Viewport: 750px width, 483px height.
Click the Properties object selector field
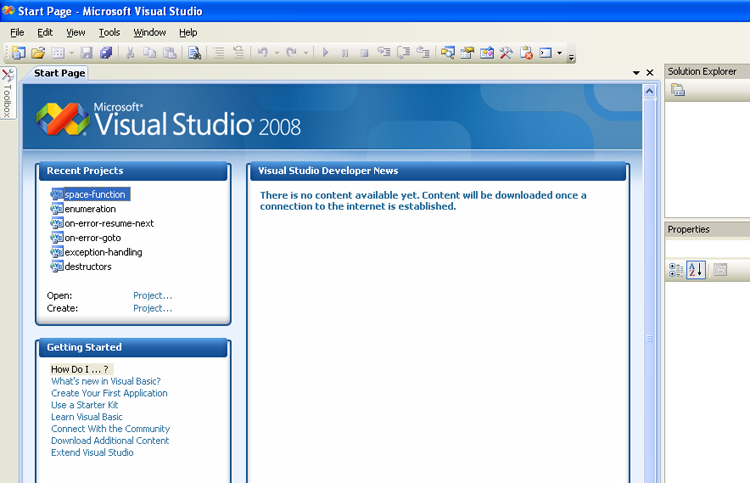click(x=707, y=249)
